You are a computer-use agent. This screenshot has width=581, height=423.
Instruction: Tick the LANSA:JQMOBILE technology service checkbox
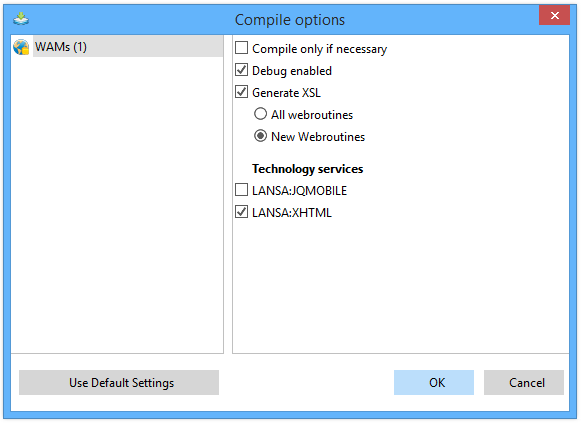pyautogui.click(x=242, y=190)
